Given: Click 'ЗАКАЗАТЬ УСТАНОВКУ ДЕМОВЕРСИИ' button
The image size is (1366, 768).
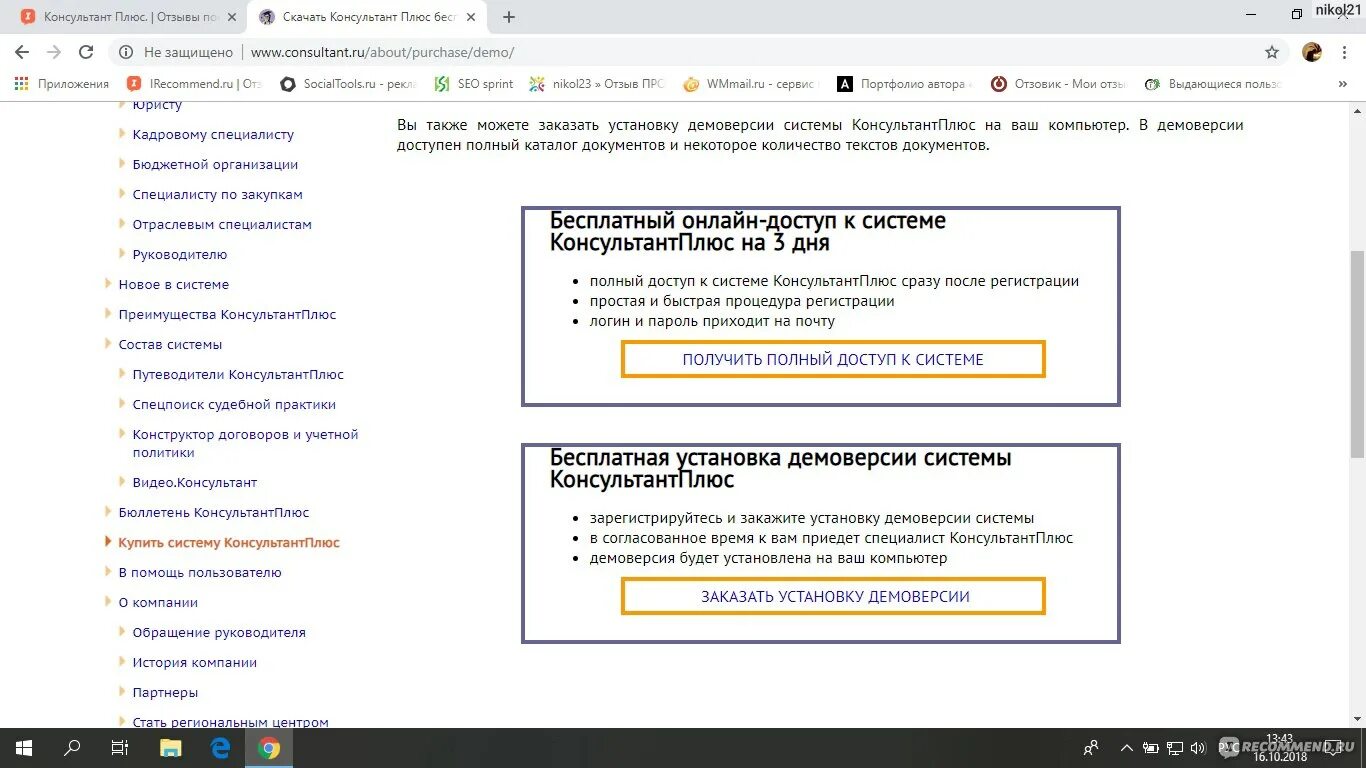Looking at the screenshot, I should click(x=833, y=596).
